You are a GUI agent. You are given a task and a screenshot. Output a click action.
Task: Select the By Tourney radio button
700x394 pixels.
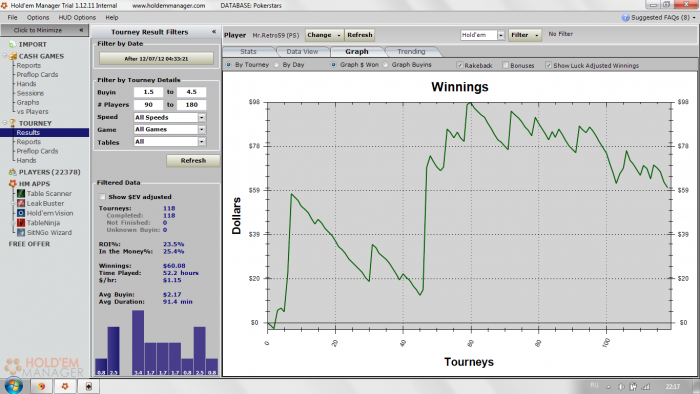pos(229,65)
